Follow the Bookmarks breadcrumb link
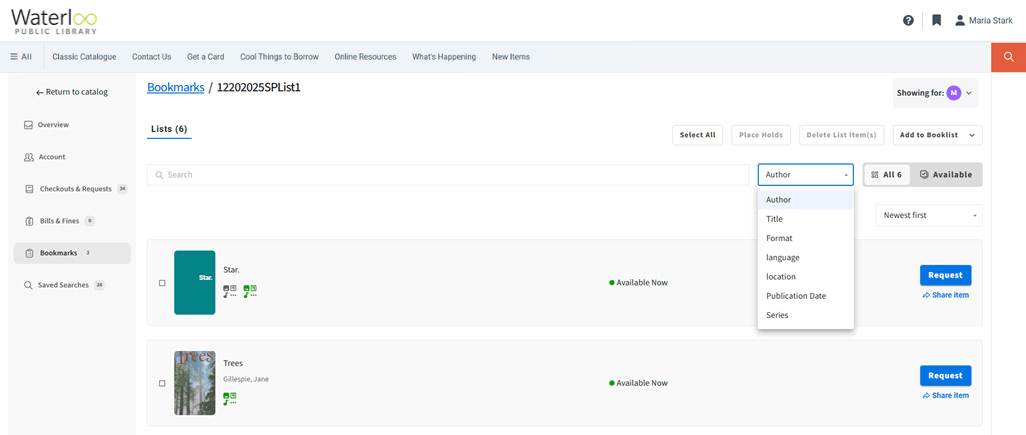The width and height of the screenshot is (1026, 435). (x=176, y=87)
